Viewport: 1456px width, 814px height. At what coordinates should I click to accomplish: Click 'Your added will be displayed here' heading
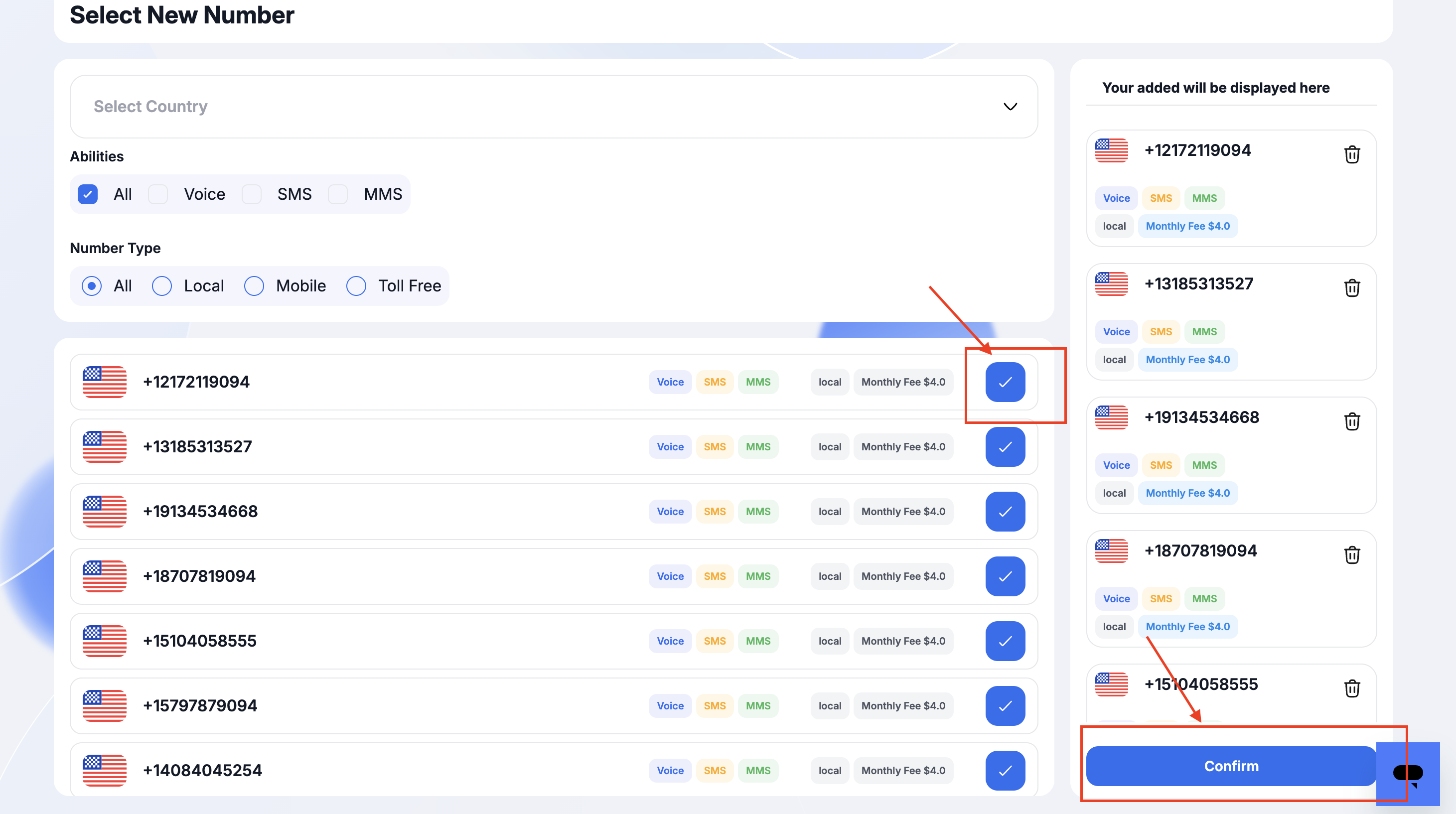[1216, 88]
